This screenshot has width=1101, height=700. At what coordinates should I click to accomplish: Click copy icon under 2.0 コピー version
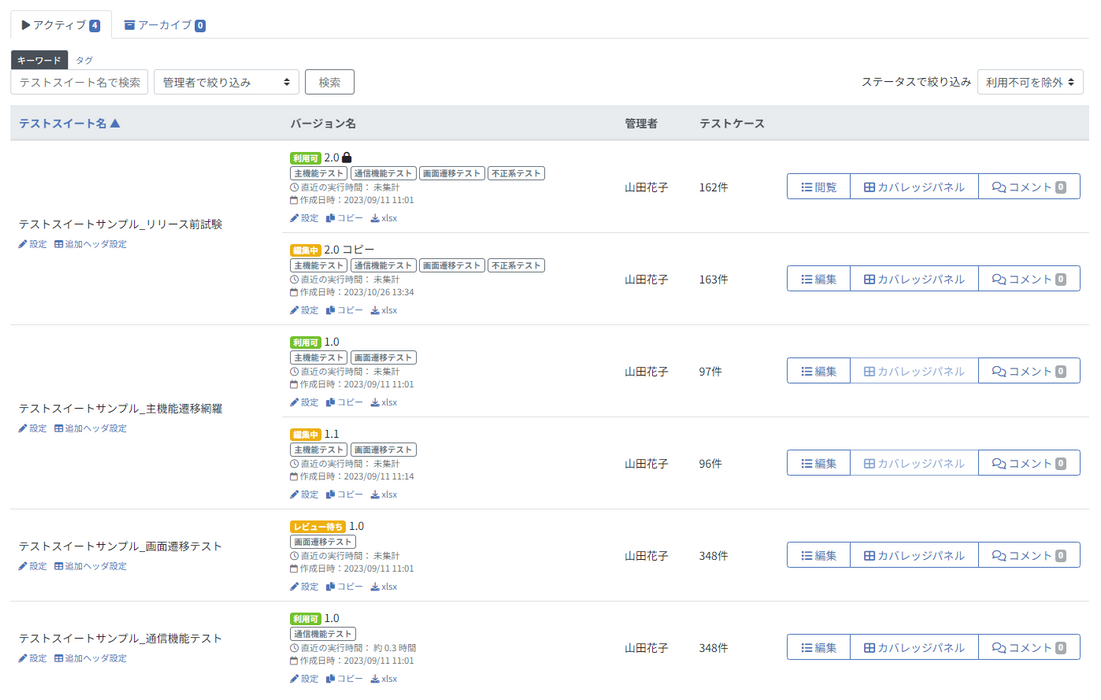pos(331,311)
